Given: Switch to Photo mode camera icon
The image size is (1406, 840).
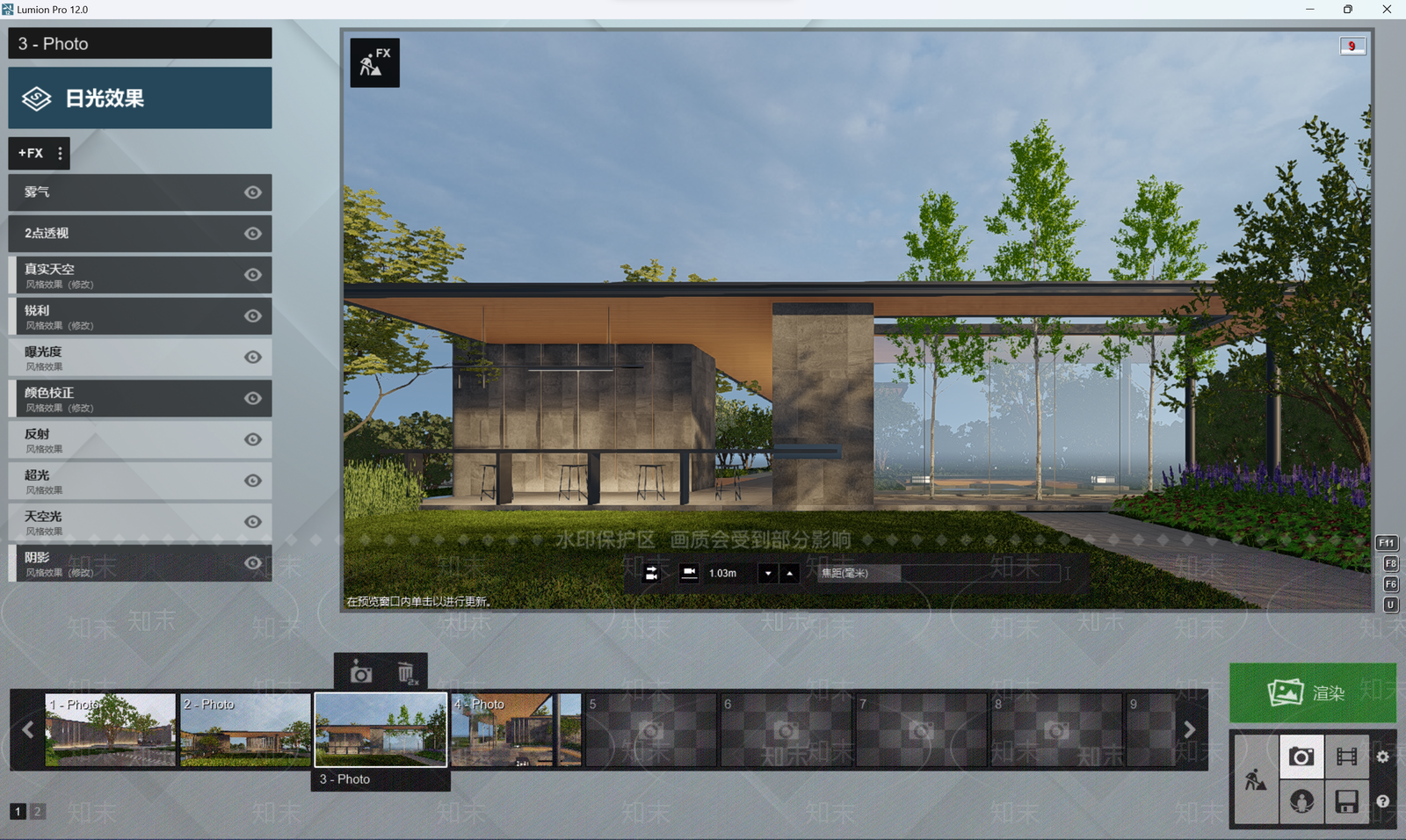Looking at the screenshot, I should (1301, 757).
